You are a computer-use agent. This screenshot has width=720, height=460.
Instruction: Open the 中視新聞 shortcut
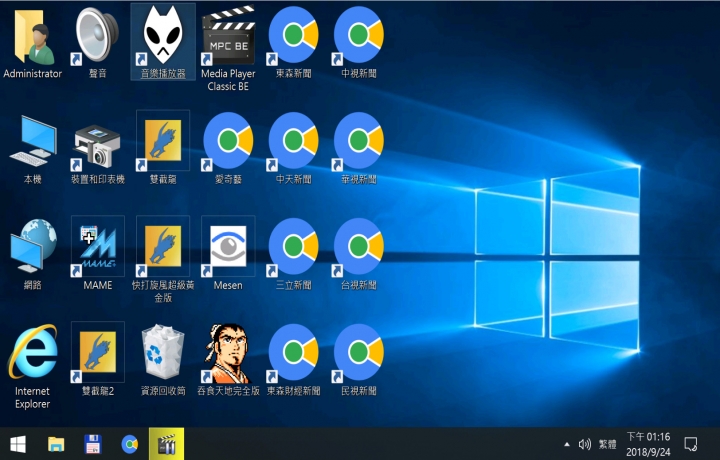pos(359,36)
